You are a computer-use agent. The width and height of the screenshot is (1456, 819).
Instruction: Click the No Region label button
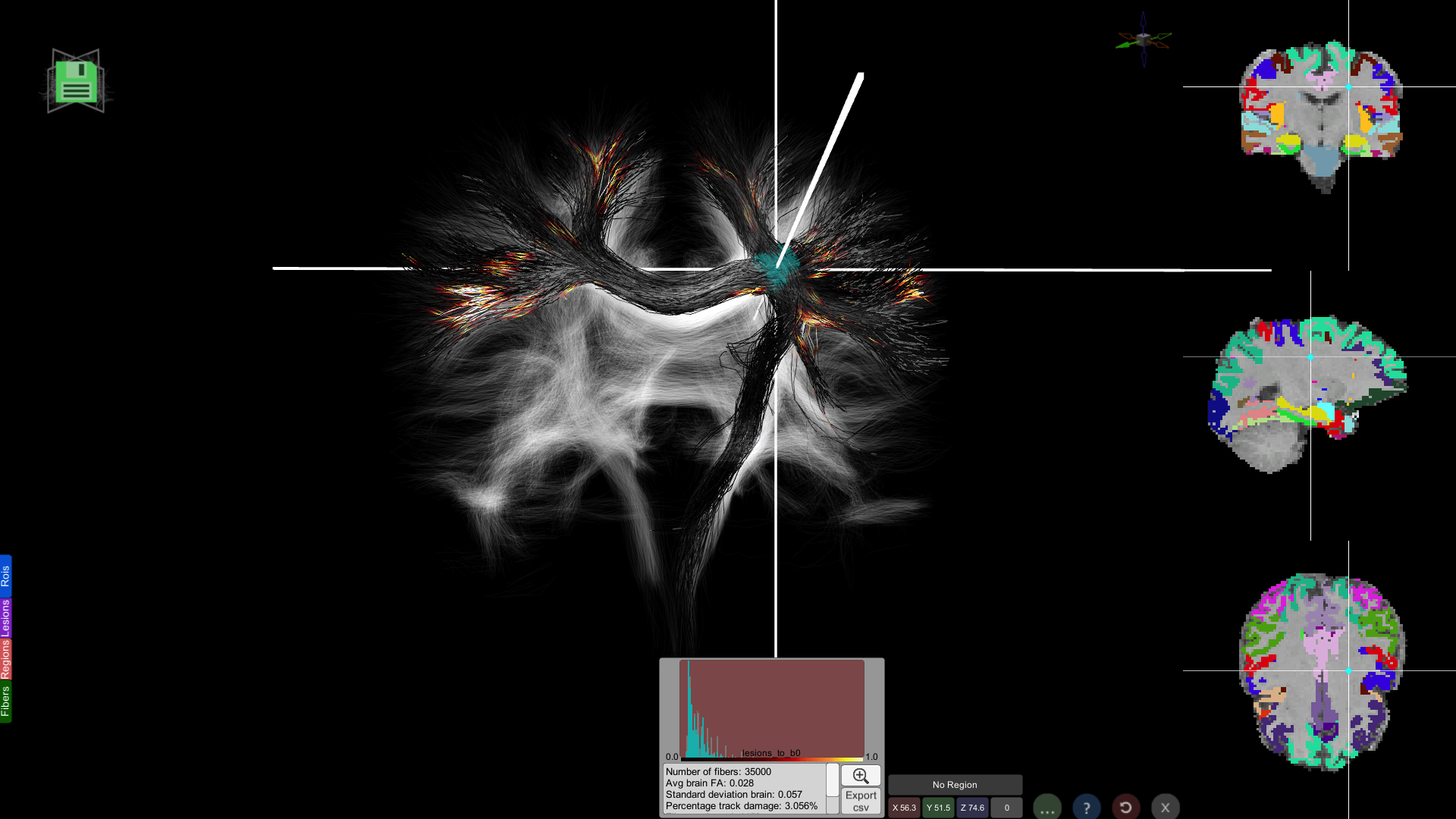(955, 785)
